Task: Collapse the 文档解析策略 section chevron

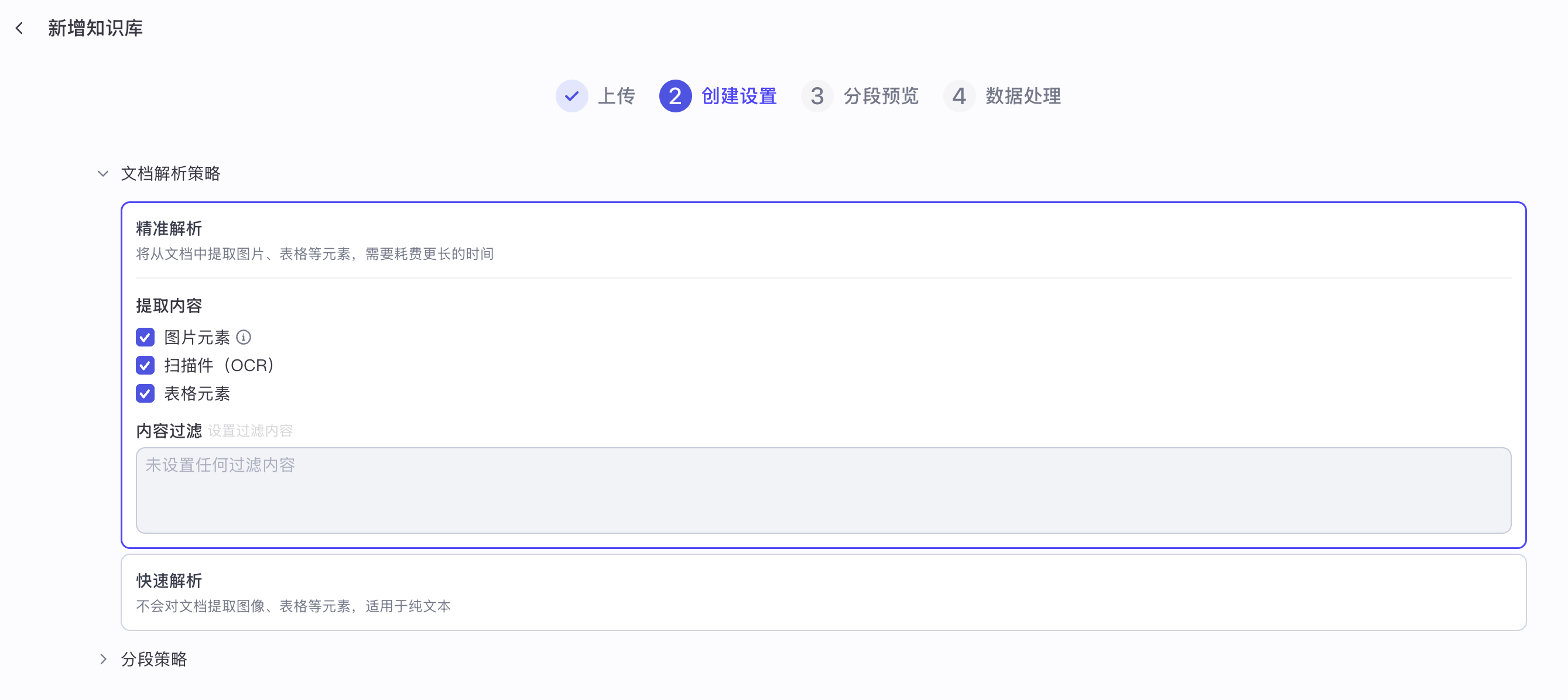Action: tap(103, 173)
